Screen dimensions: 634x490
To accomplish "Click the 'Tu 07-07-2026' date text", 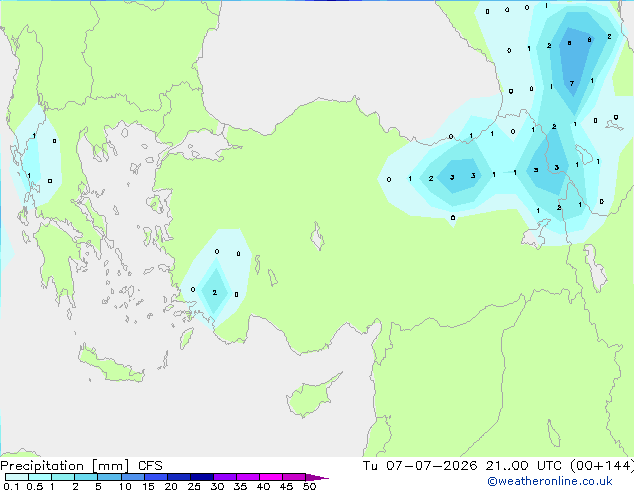I will click(x=420, y=466).
